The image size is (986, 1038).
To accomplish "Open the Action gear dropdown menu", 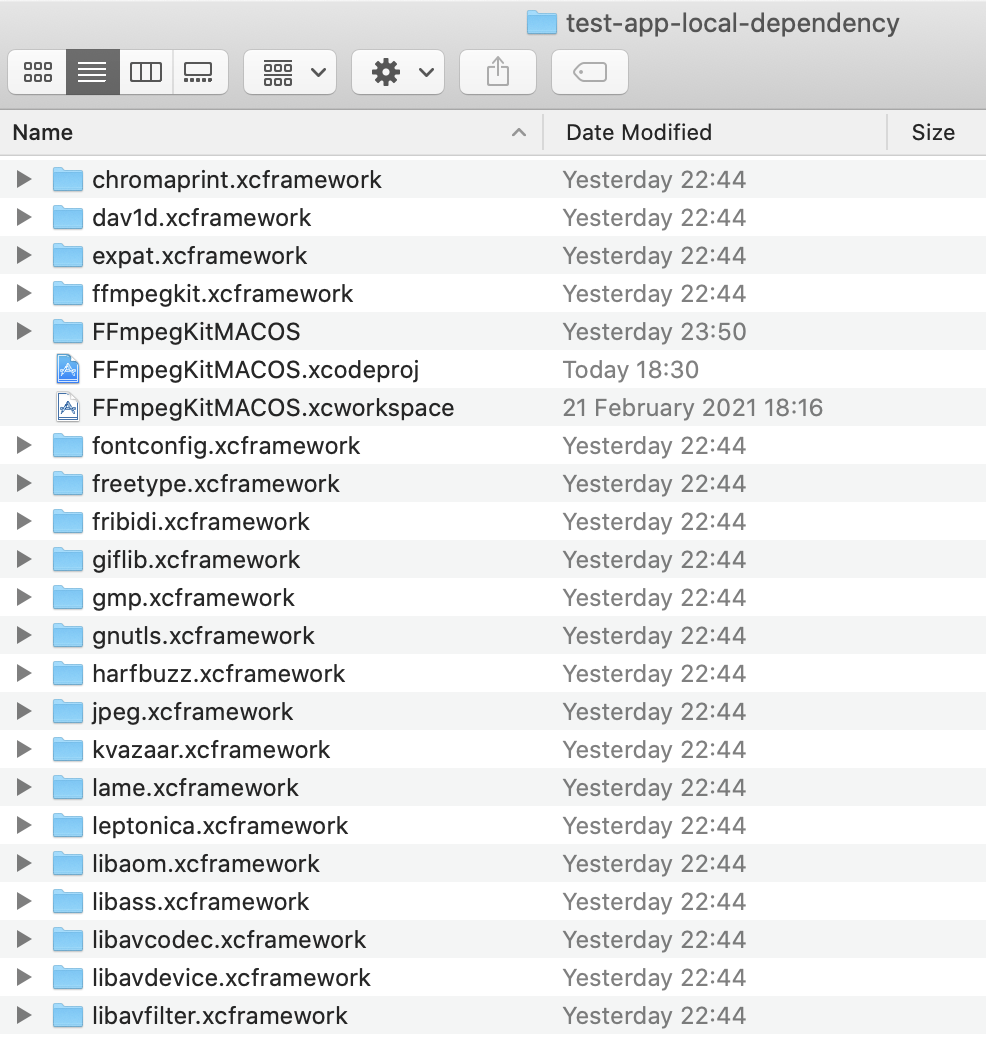I will click(x=398, y=72).
